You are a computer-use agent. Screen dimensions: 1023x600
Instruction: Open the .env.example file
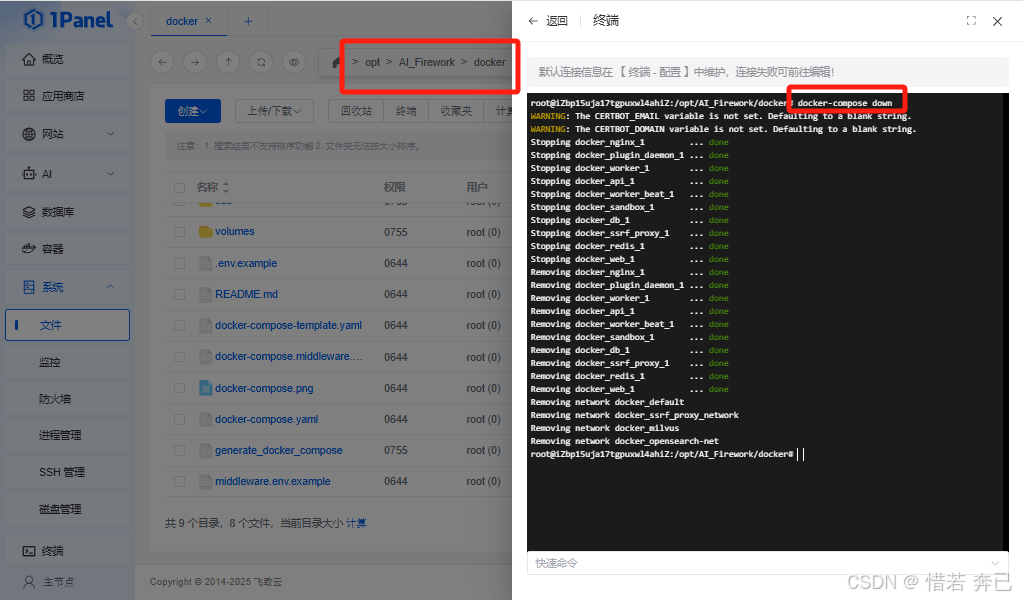[x=246, y=263]
